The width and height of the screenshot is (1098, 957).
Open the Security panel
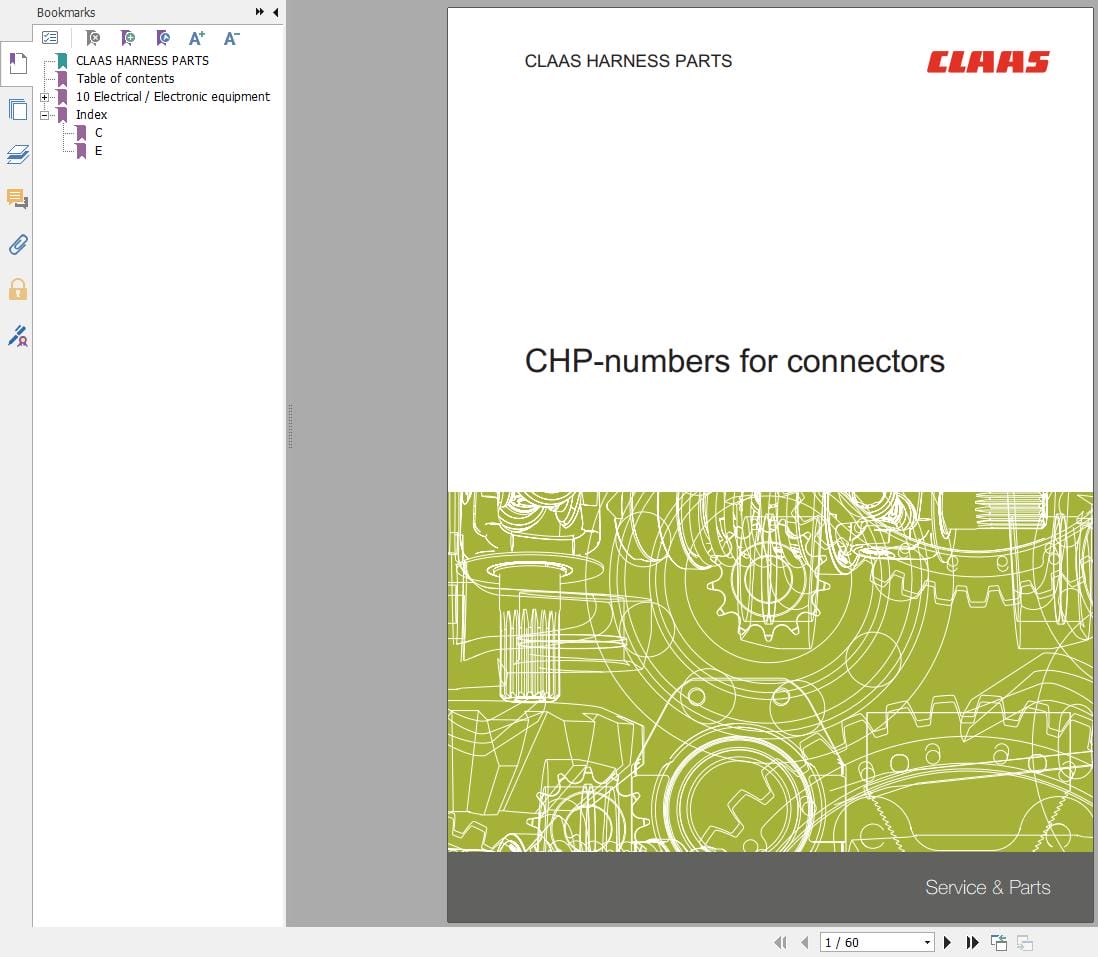pos(17,290)
